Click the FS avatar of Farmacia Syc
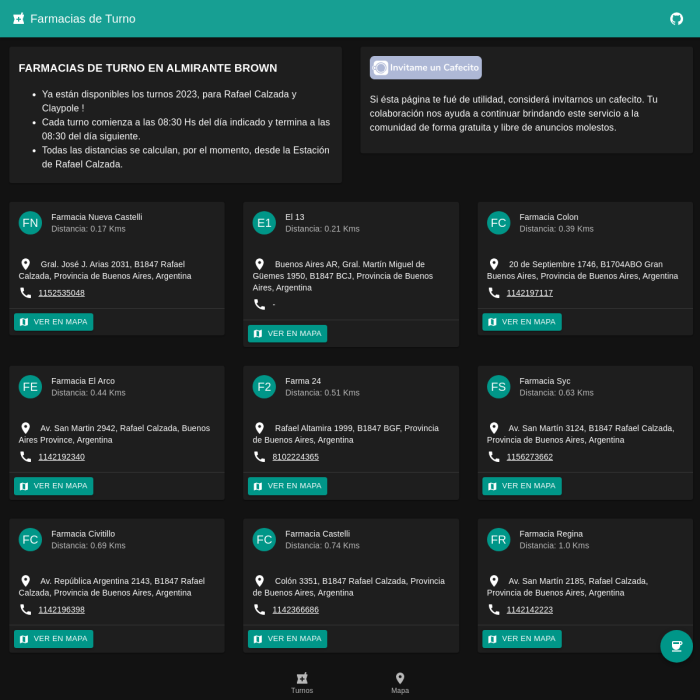The height and width of the screenshot is (700, 700). pyautogui.click(x=498, y=387)
